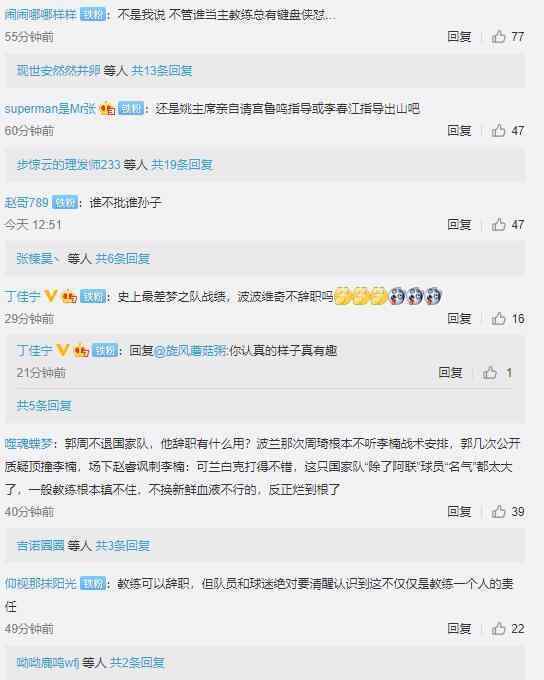This screenshot has width=544, height=680.
Task: Click thumbs-up on 赵哥789's comment
Action: coord(498,224)
